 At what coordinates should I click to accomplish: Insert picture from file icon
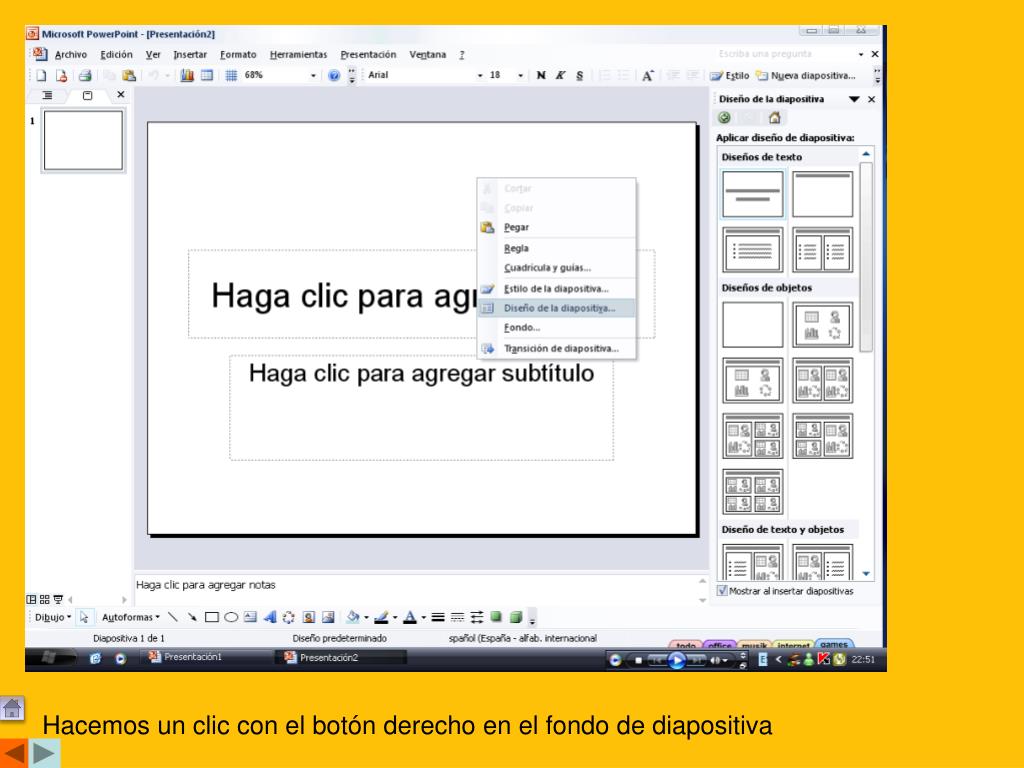[328, 617]
